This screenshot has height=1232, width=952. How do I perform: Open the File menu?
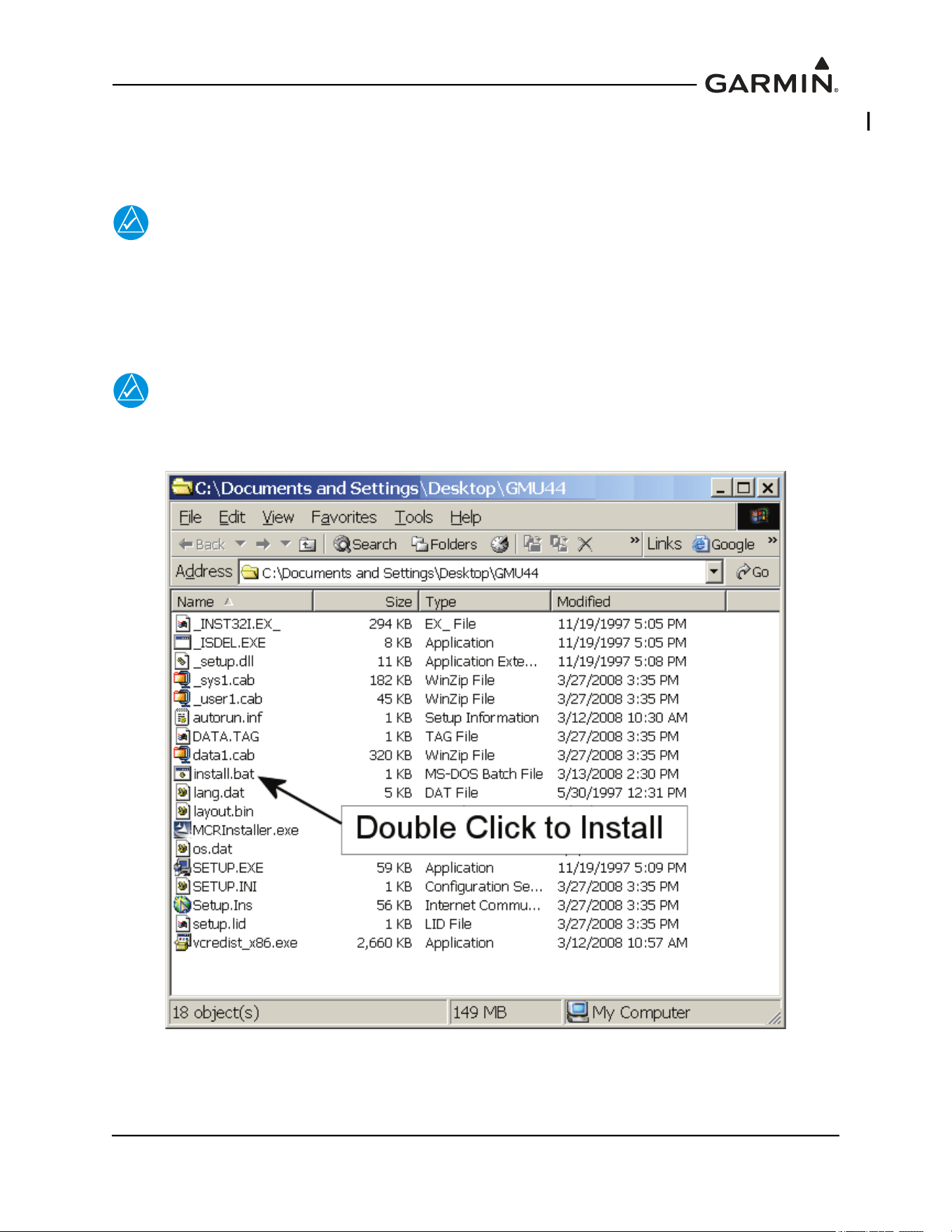(x=190, y=517)
